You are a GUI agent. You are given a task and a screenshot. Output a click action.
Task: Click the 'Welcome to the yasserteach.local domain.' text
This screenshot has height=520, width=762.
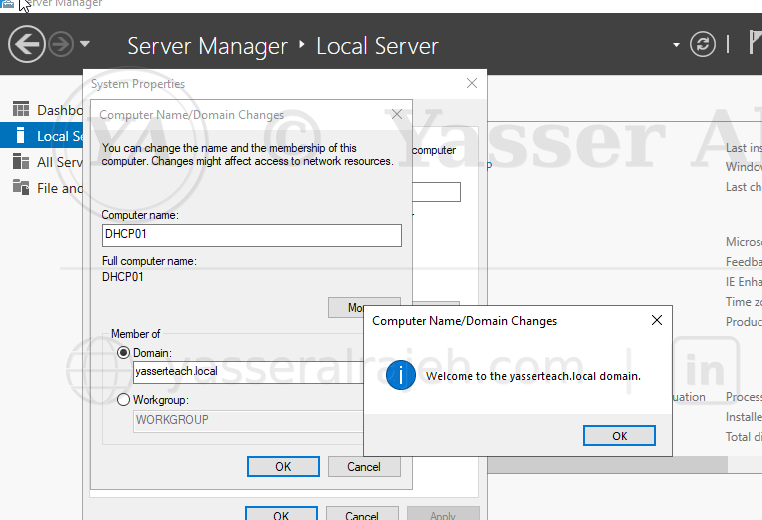[x=534, y=376]
